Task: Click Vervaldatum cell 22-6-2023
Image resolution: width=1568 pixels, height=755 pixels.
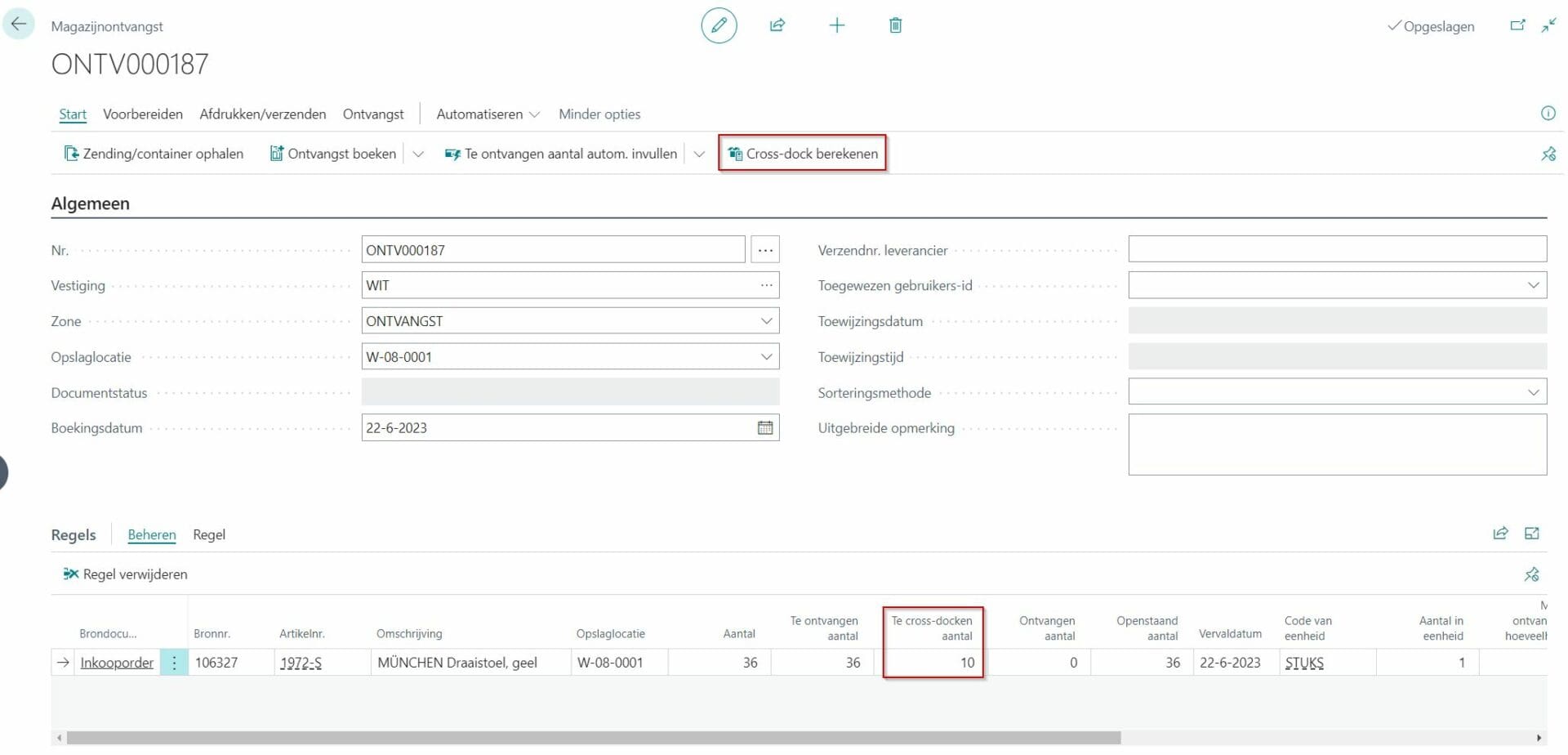Action: point(1235,663)
